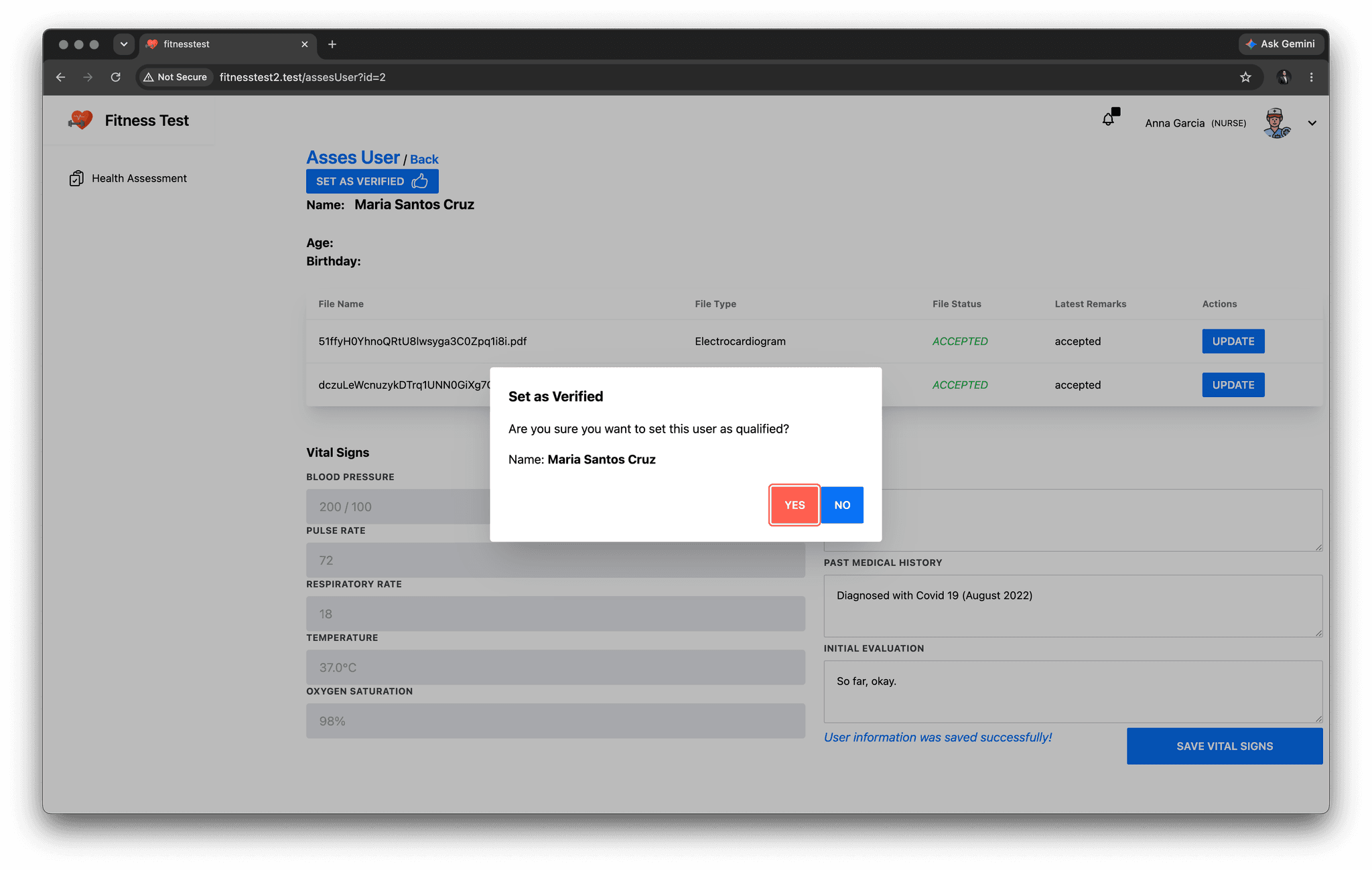Viewport: 1372px width, 870px height.
Task: Click the SET AS VERIFIED button
Action: tap(372, 182)
